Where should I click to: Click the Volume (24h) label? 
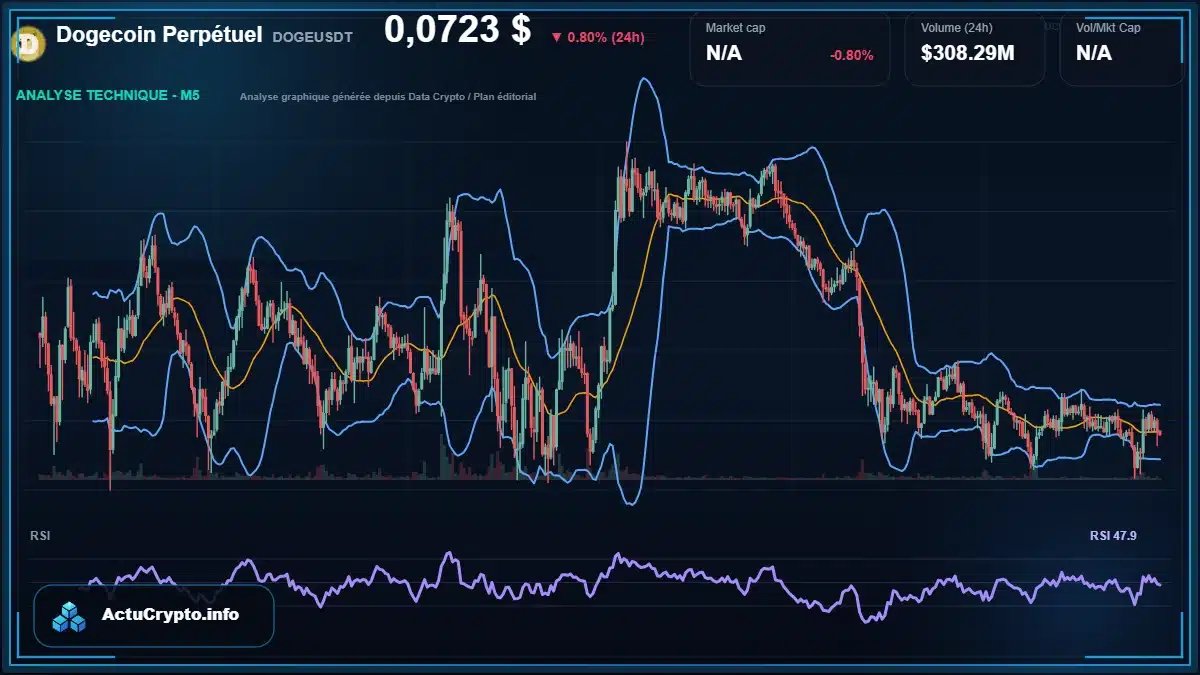click(x=955, y=28)
